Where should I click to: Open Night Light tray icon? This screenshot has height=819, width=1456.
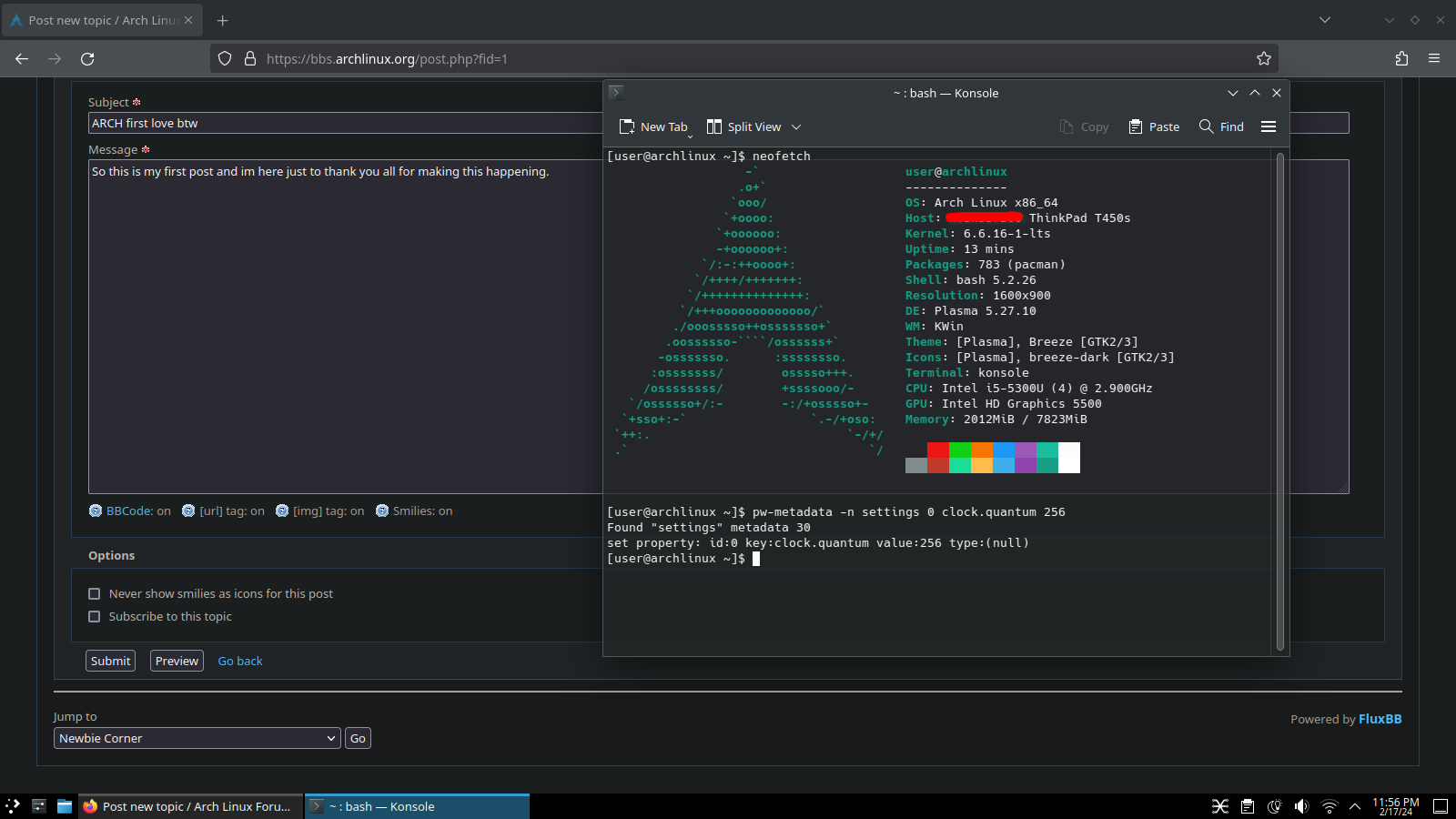pyautogui.click(x=1275, y=806)
